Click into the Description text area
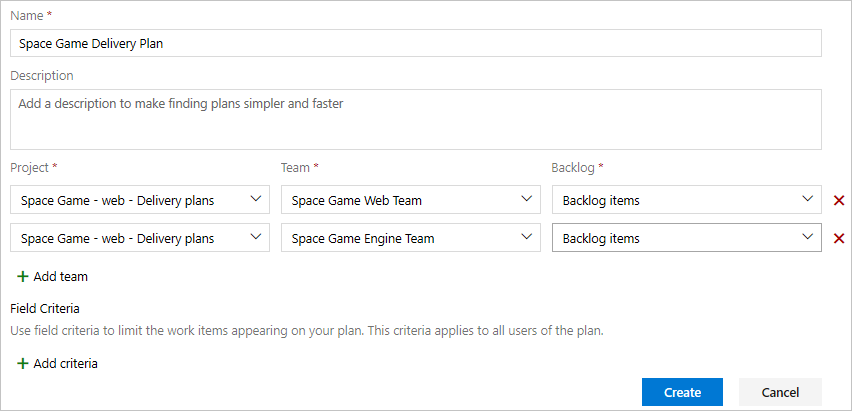The width and height of the screenshot is (852, 411). click(415, 119)
